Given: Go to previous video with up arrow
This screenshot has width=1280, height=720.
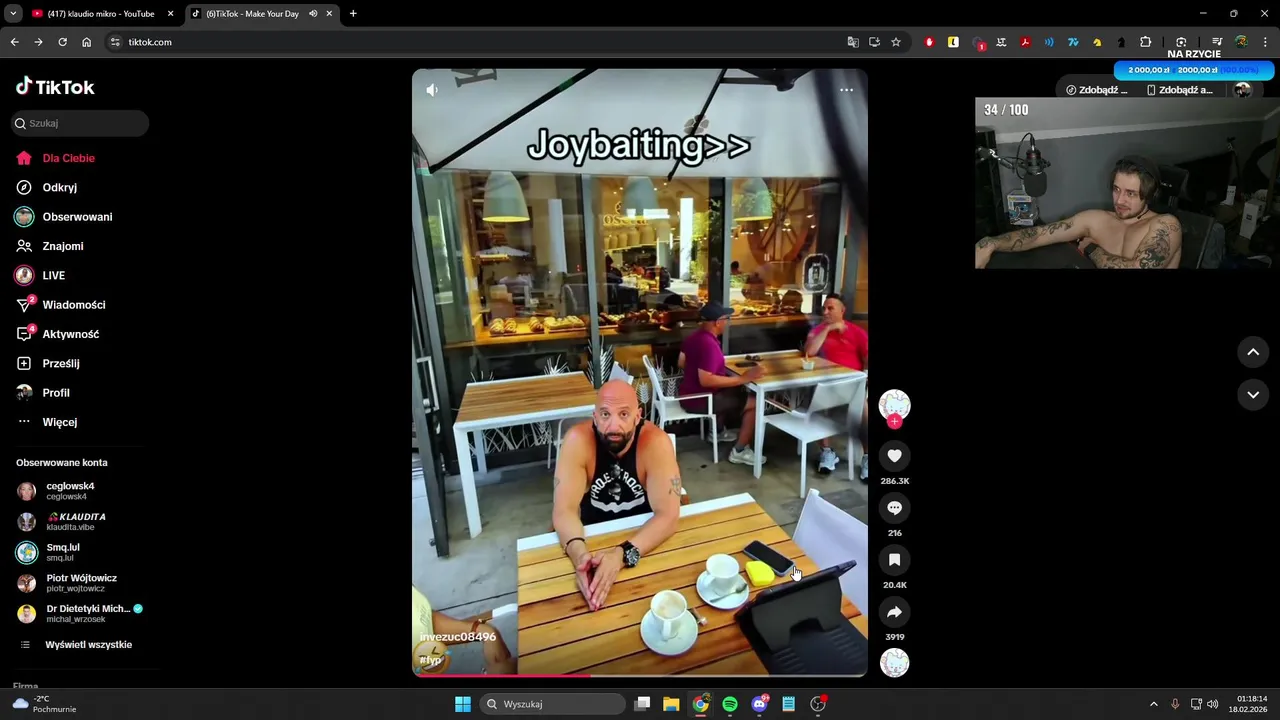Looking at the screenshot, I should point(1253,352).
